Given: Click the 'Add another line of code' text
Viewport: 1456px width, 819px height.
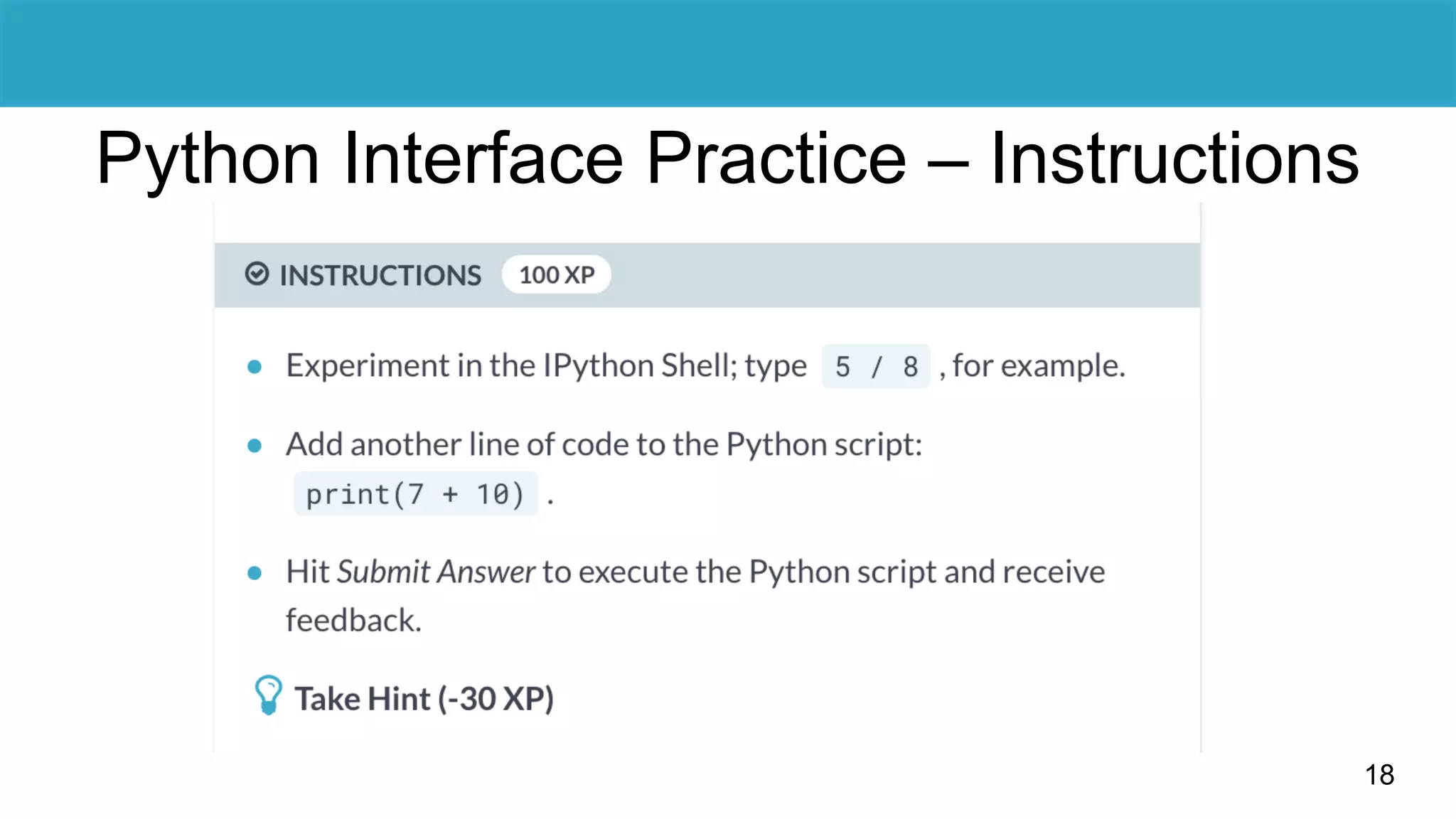Looking at the screenshot, I should pyautogui.click(x=603, y=445).
